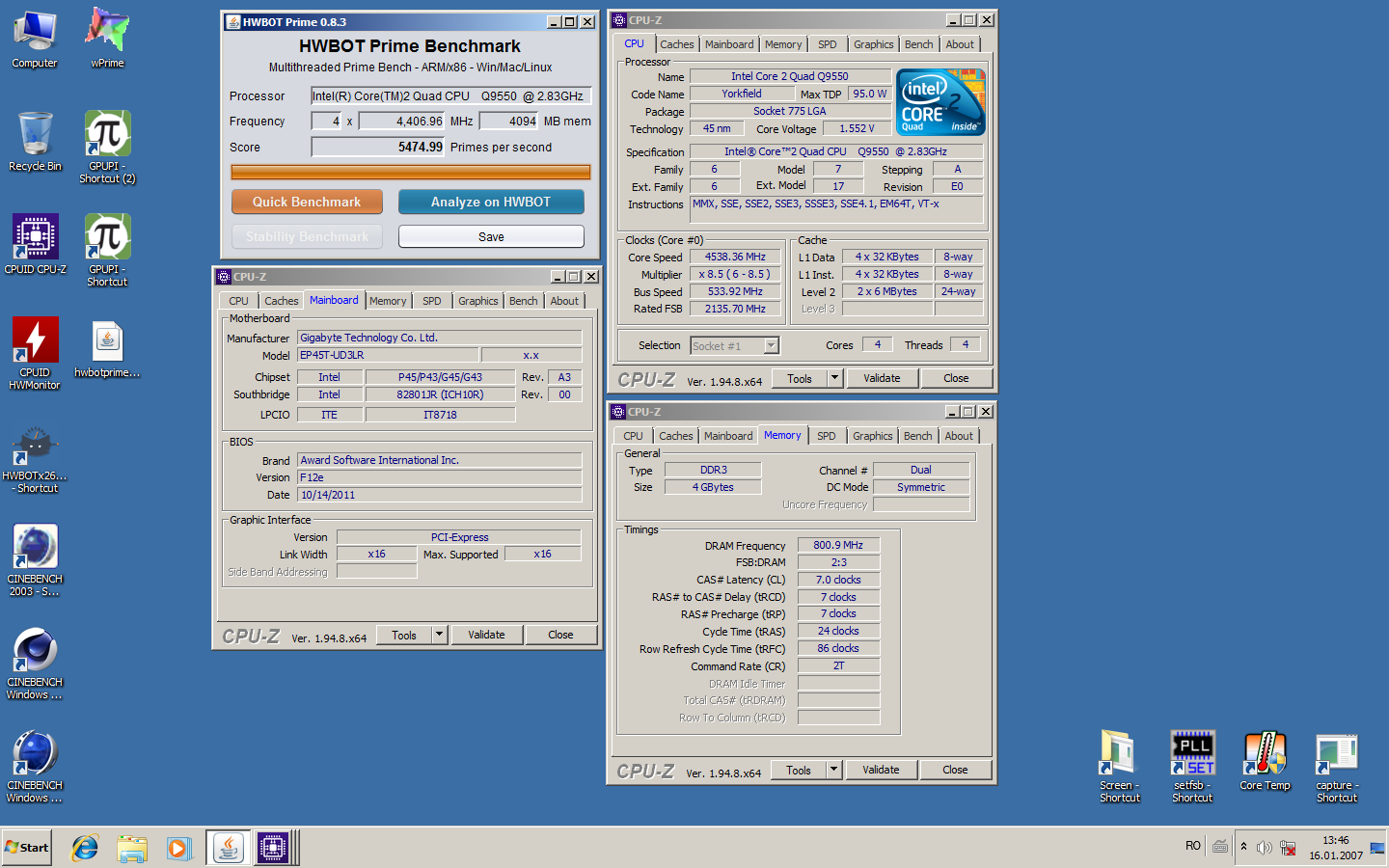Open the capture shortcut icon

click(x=1337, y=766)
